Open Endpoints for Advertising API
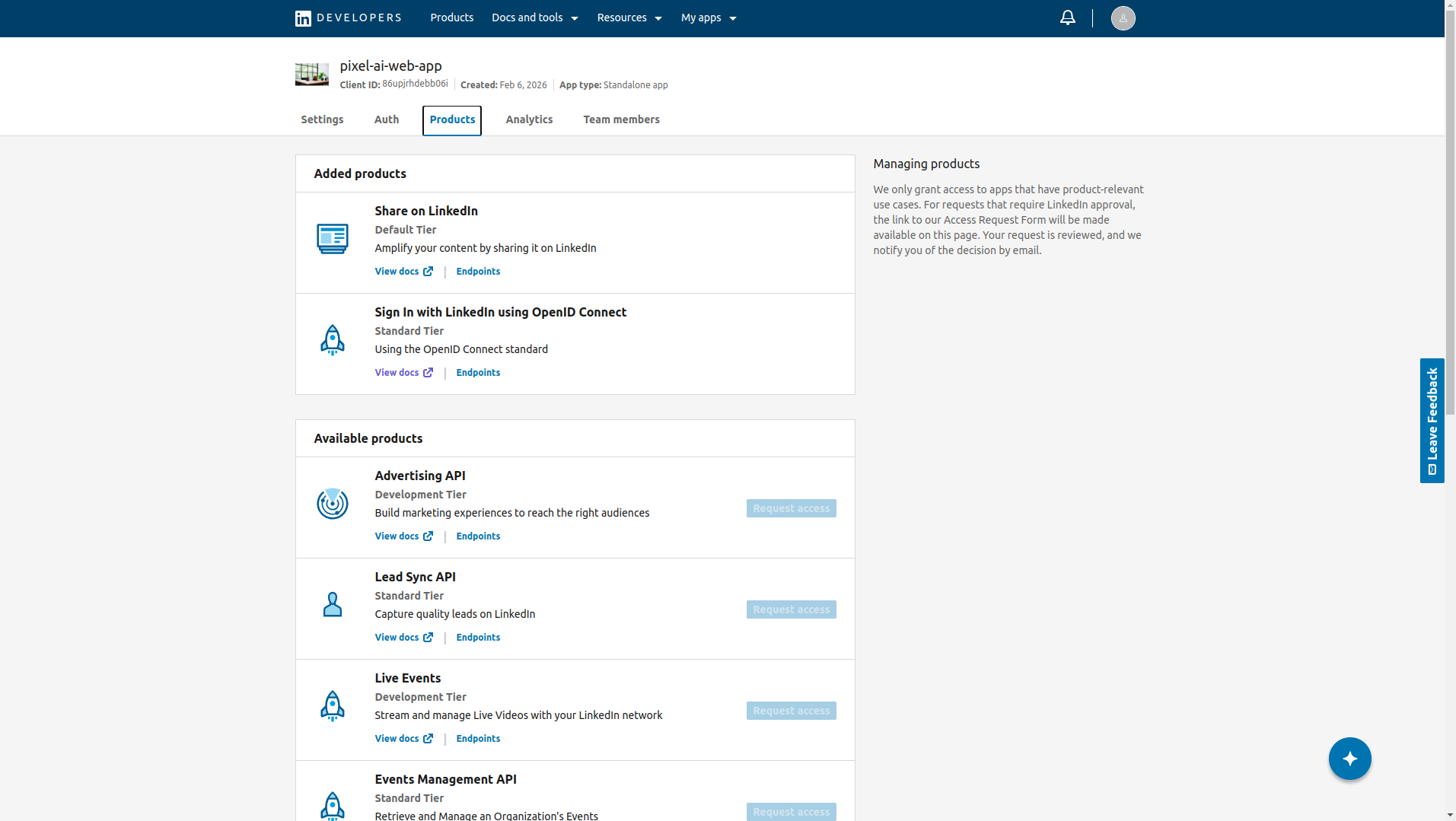The height and width of the screenshot is (821, 1456). click(x=478, y=536)
